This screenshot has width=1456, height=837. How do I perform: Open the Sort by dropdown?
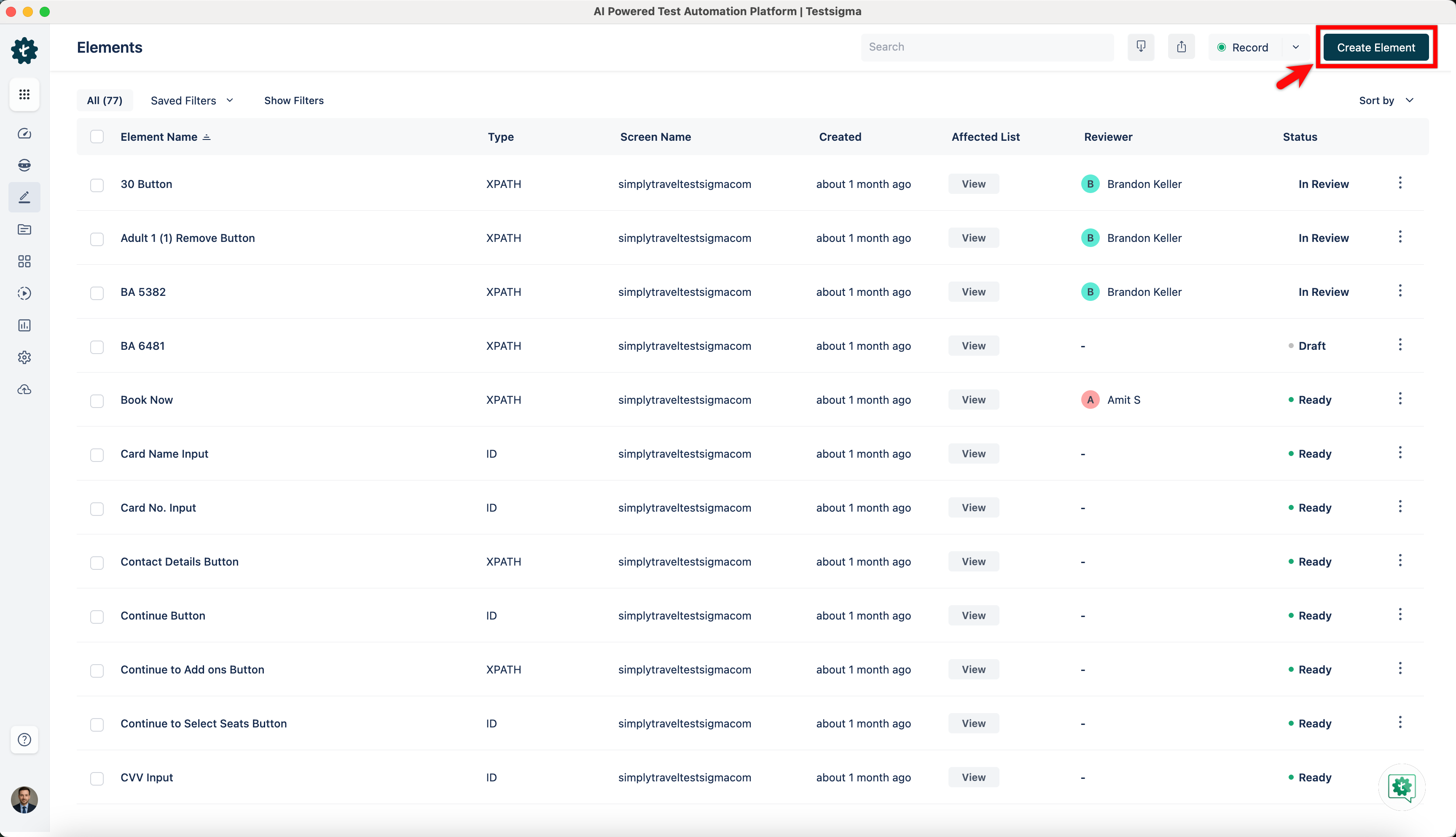click(1386, 101)
